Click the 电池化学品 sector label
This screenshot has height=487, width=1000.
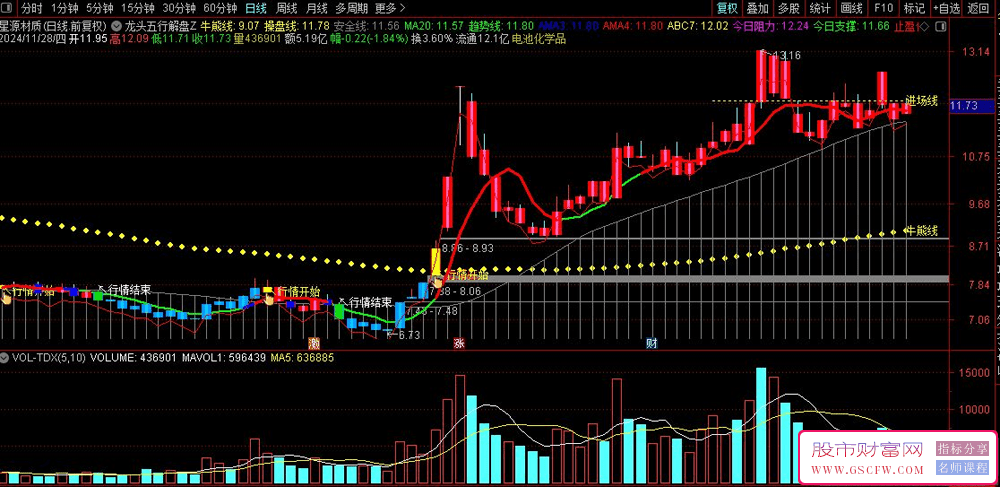[538, 39]
